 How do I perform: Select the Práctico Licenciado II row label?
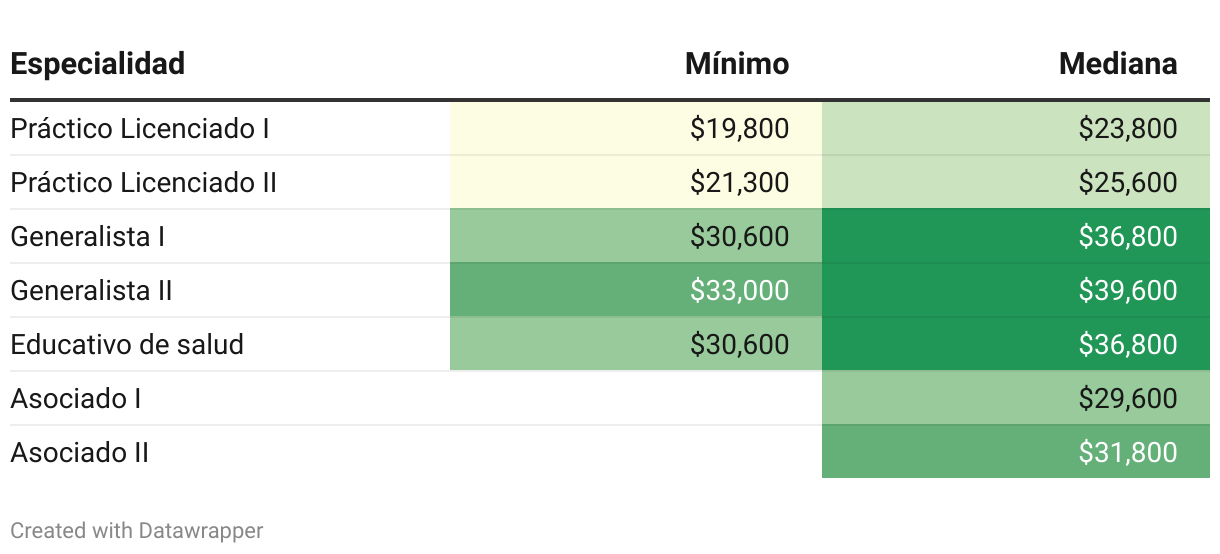click(143, 182)
